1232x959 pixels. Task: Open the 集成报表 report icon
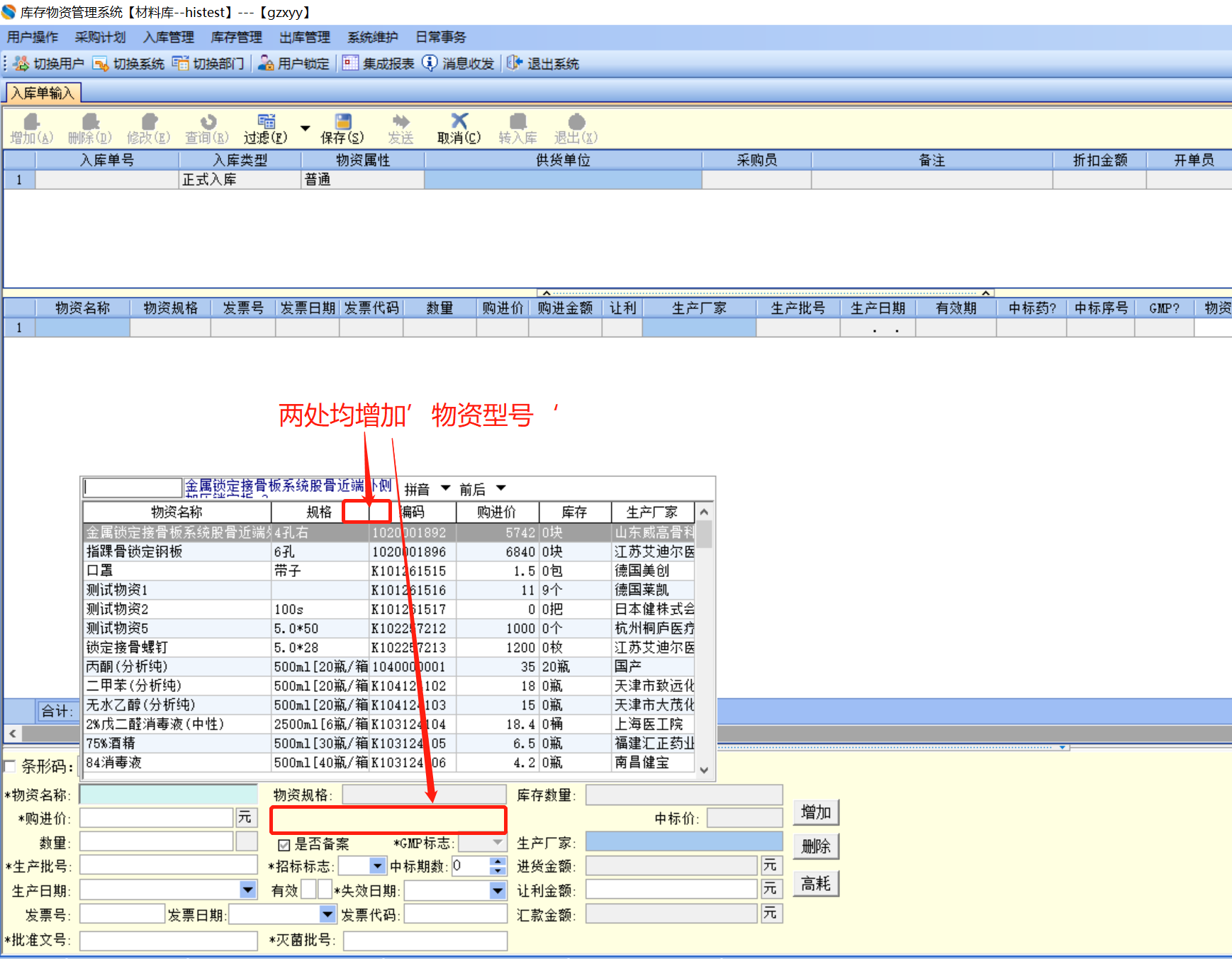point(350,63)
